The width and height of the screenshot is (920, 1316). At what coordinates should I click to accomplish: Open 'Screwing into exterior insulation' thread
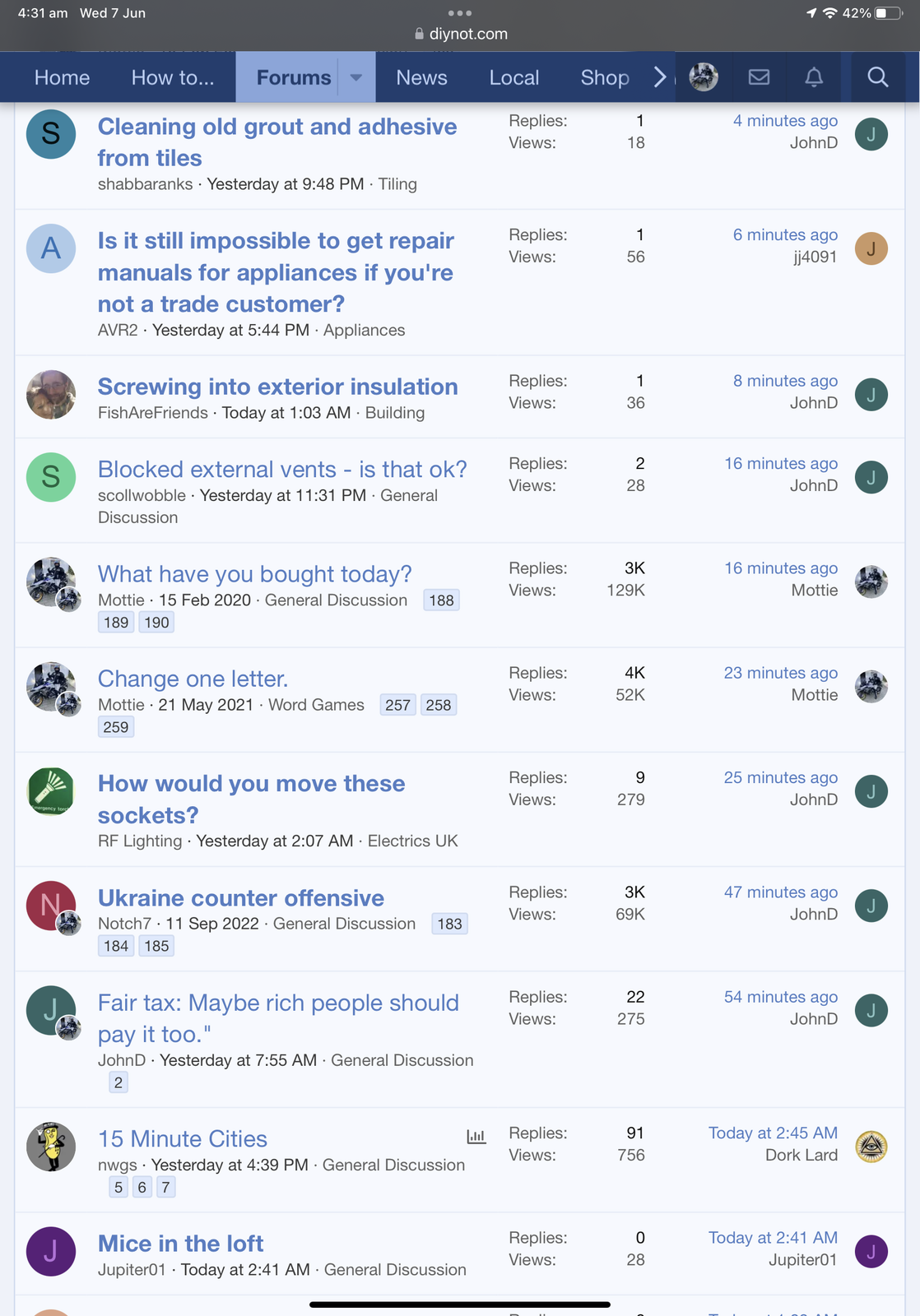tap(277, 387)
